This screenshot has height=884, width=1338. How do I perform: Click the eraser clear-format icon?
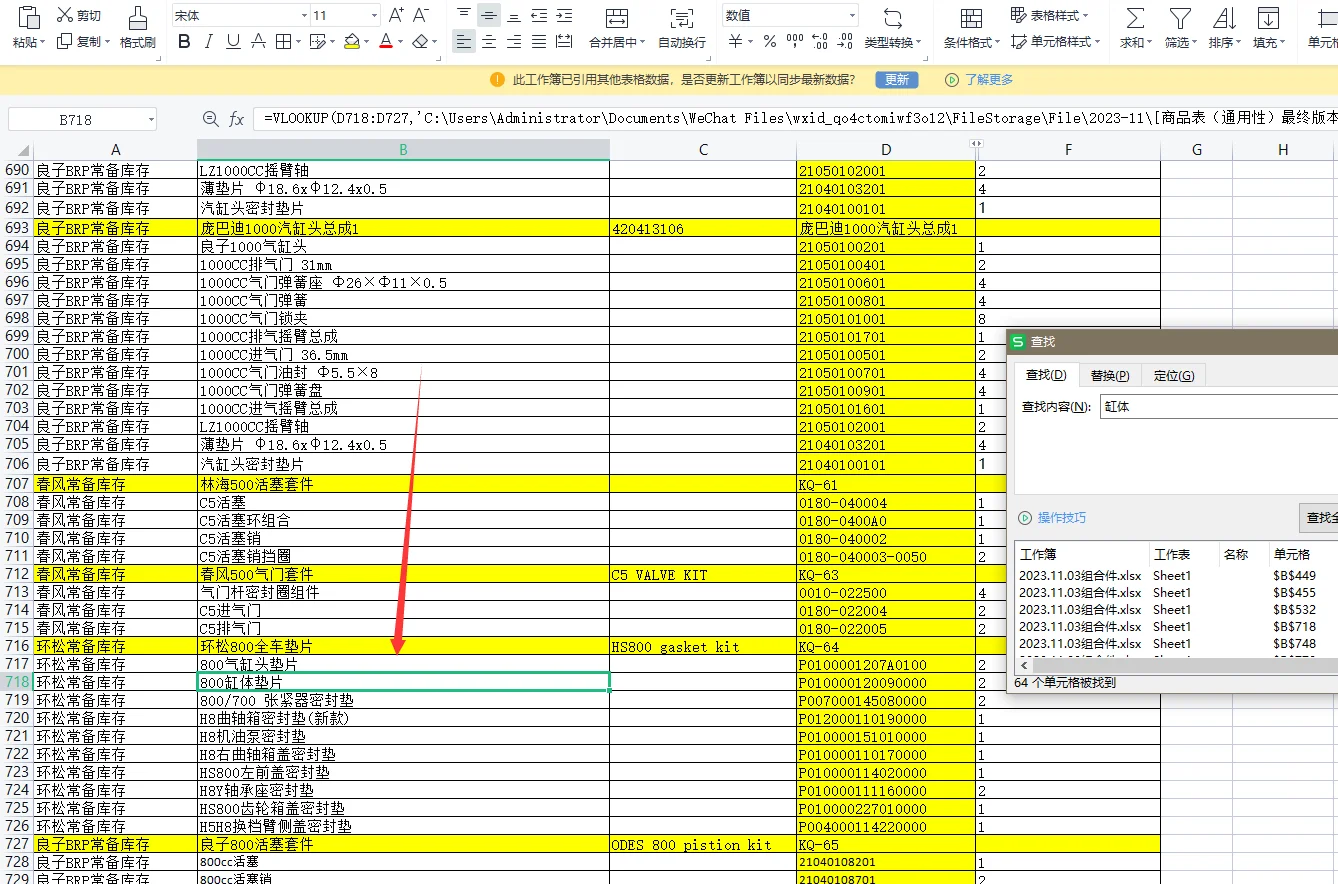tap(420, 41)
